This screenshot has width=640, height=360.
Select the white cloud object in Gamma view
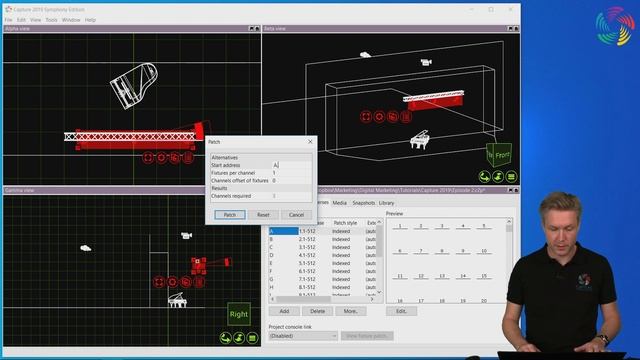tap(86, 248)
